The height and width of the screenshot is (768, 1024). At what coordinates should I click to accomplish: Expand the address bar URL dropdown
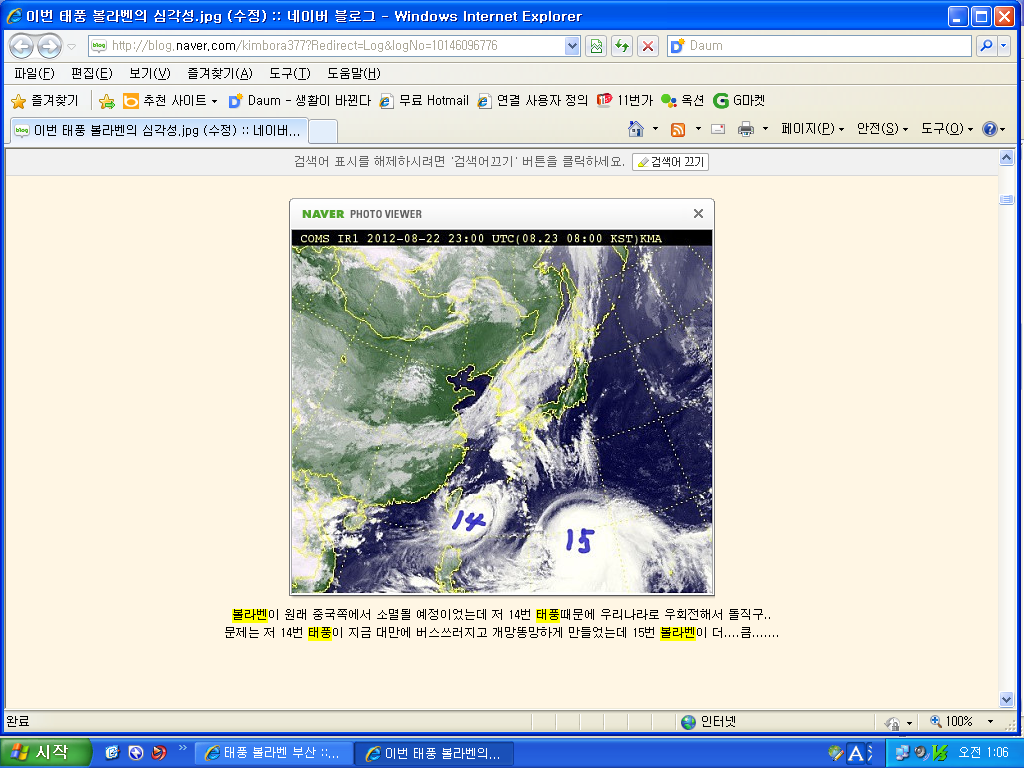click(x=572, y=46)
